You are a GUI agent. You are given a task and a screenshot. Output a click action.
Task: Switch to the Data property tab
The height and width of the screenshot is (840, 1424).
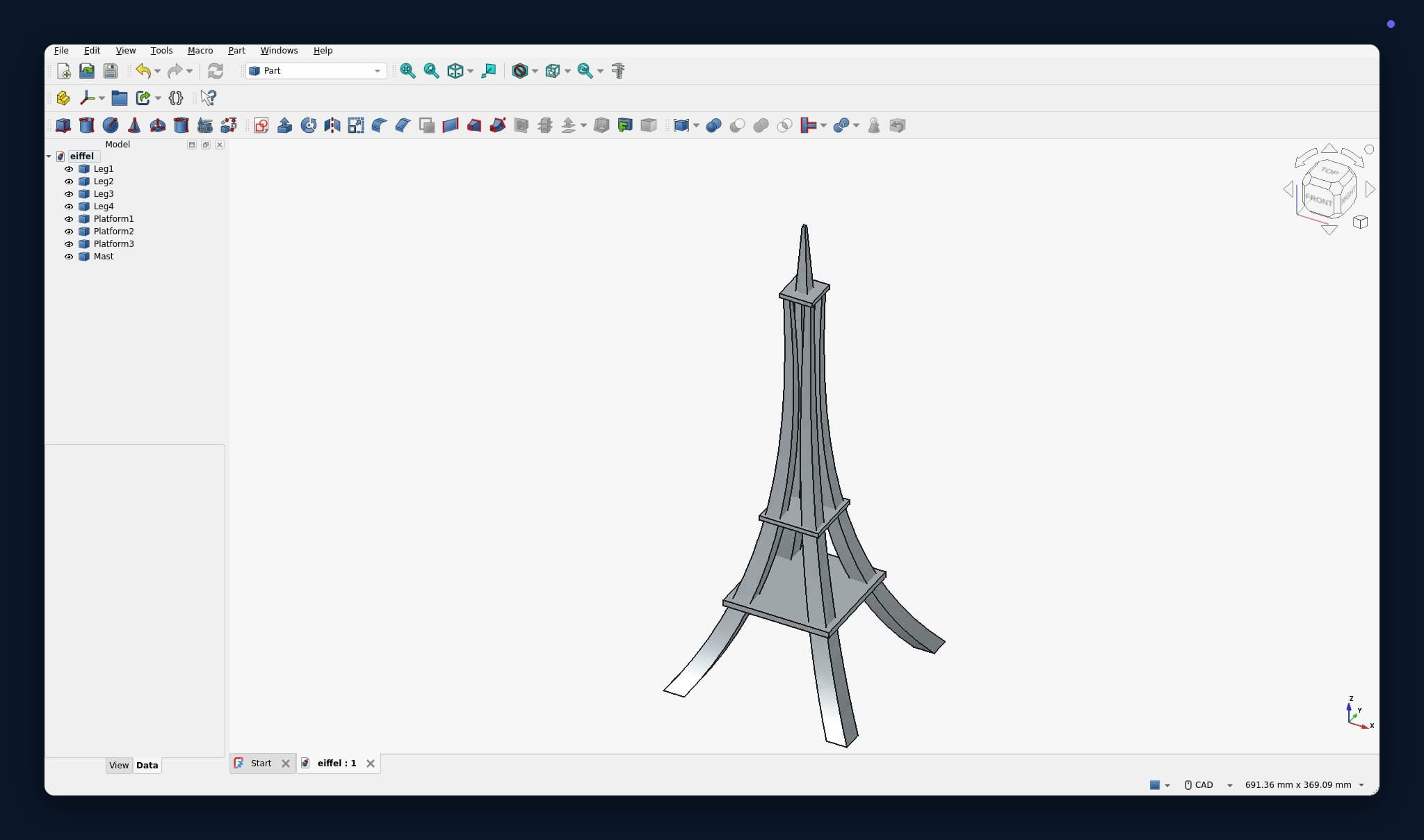(147, 766)
